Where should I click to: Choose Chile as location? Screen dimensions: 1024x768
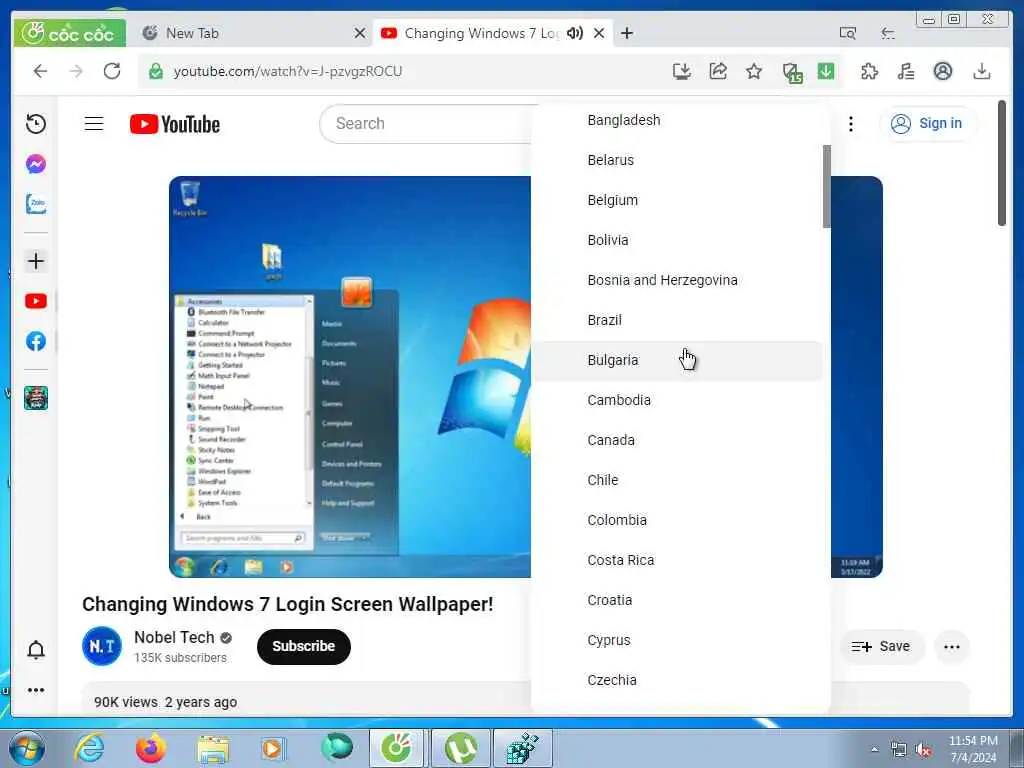point(678,480)
